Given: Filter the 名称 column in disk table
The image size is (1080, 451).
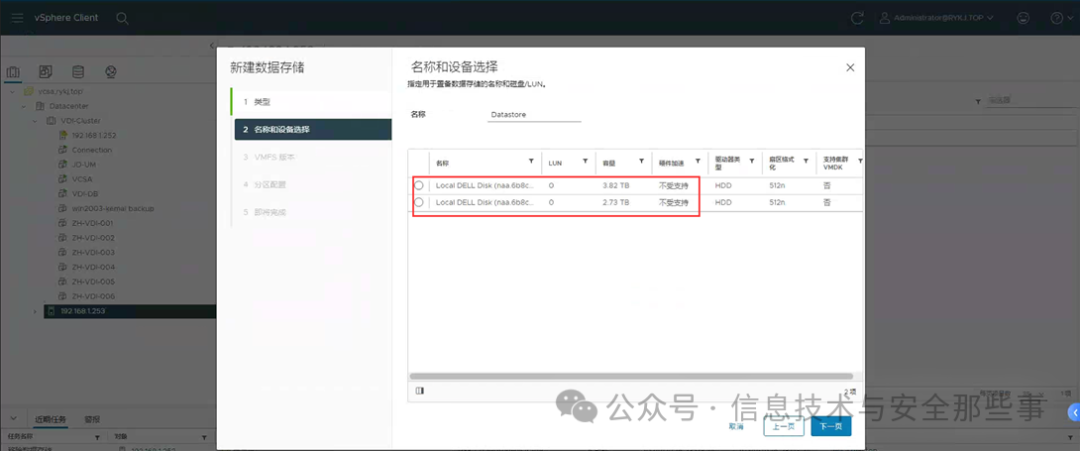Looking at the screenshot, I should click(531, 161).
